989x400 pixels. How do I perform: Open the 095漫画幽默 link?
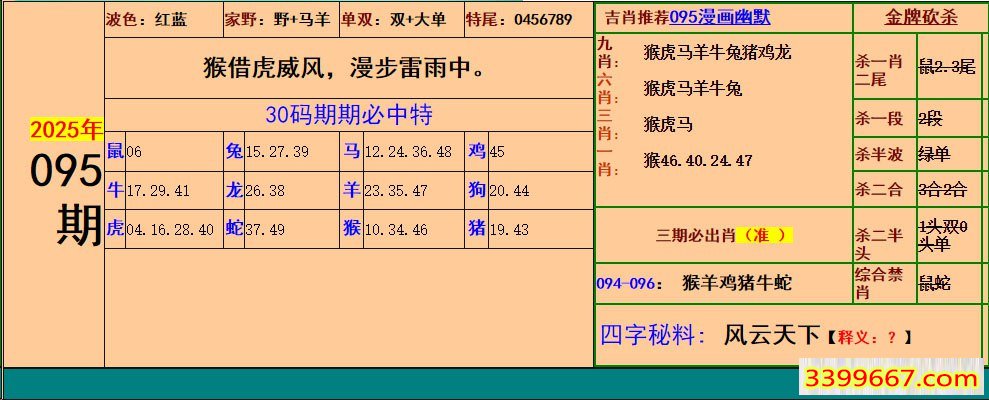click(734, 18)
